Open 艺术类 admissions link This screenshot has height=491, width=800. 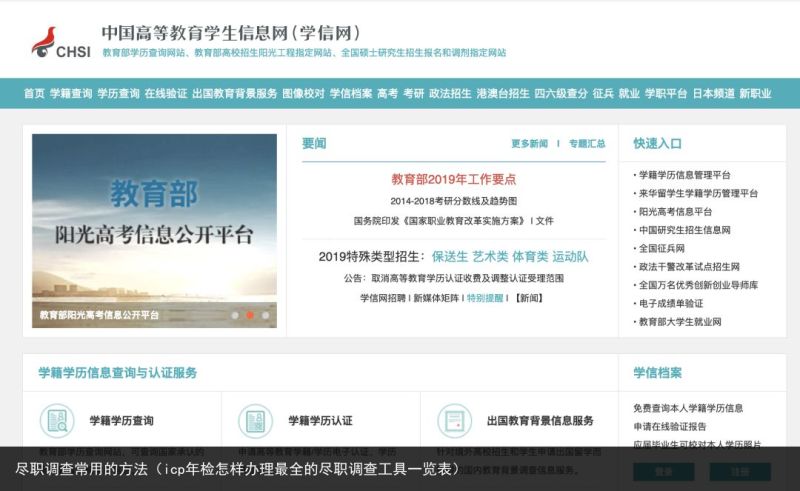[490, 256]
